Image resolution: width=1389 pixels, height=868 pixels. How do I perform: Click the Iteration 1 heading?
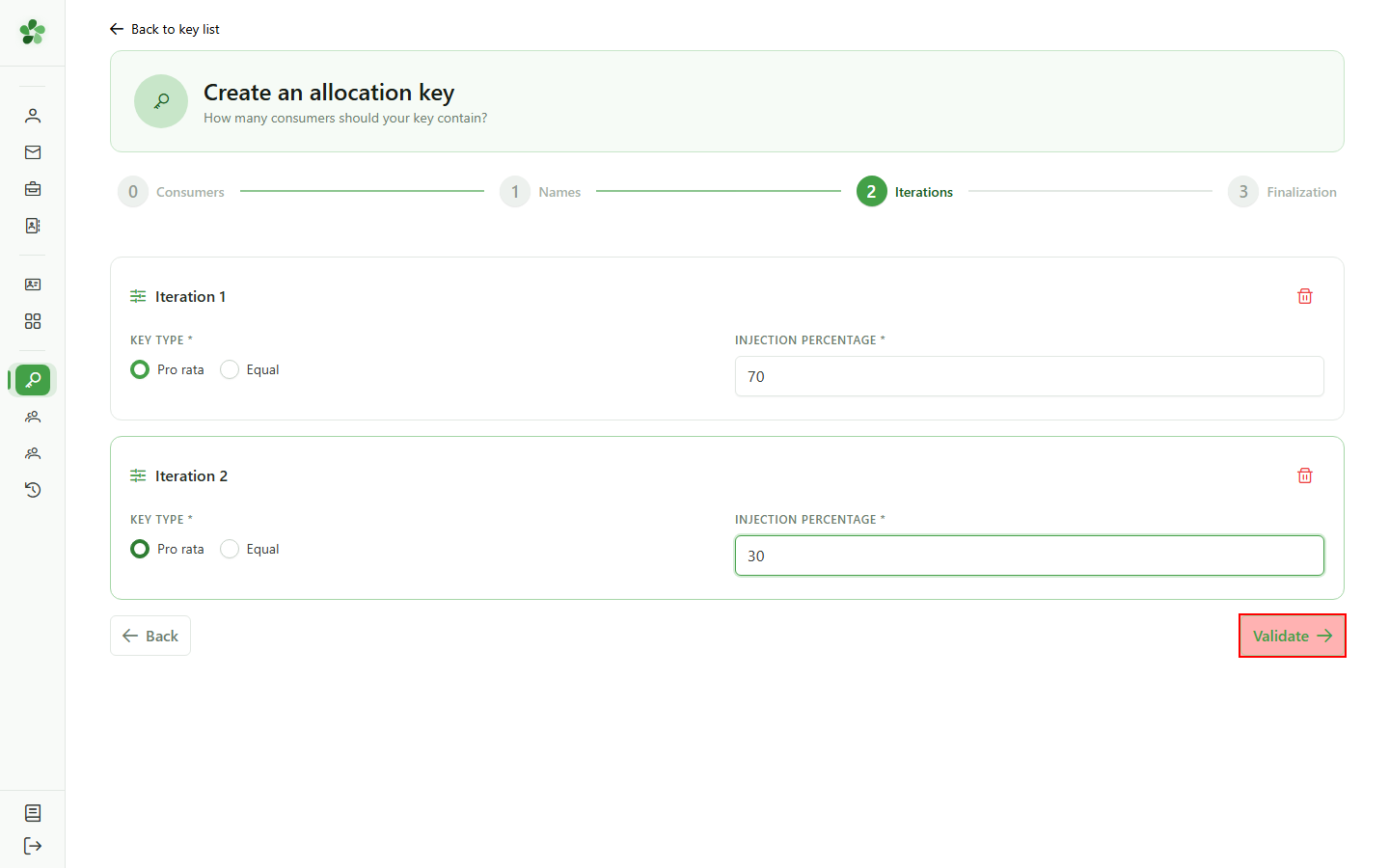click(190, 296)
